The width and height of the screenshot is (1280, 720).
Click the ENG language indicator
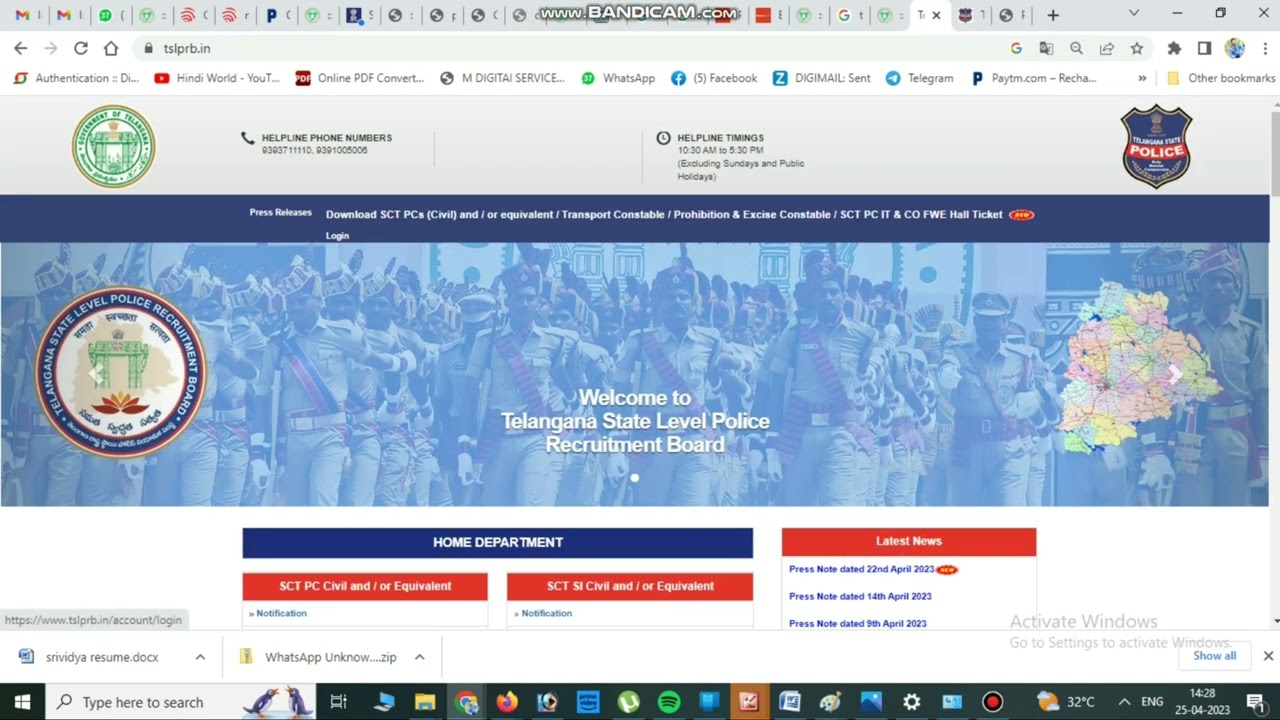pyautogui.click(x=1152, y=702)
